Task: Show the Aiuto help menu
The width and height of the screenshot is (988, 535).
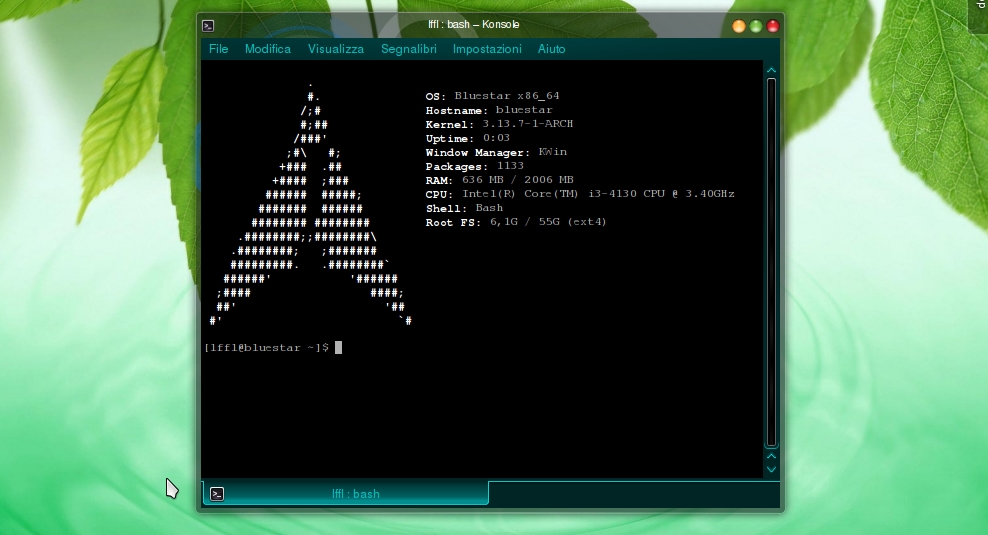Action: click(x=551, y=49)
